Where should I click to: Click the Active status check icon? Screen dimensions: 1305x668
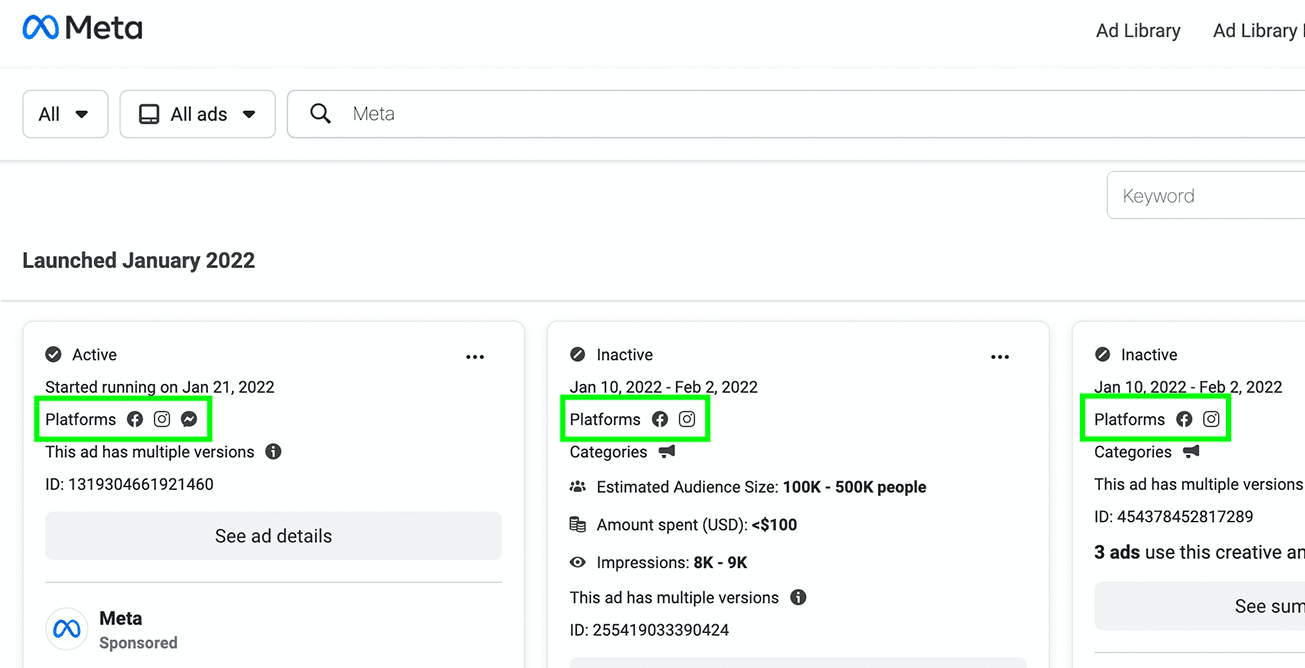[54, 355]
